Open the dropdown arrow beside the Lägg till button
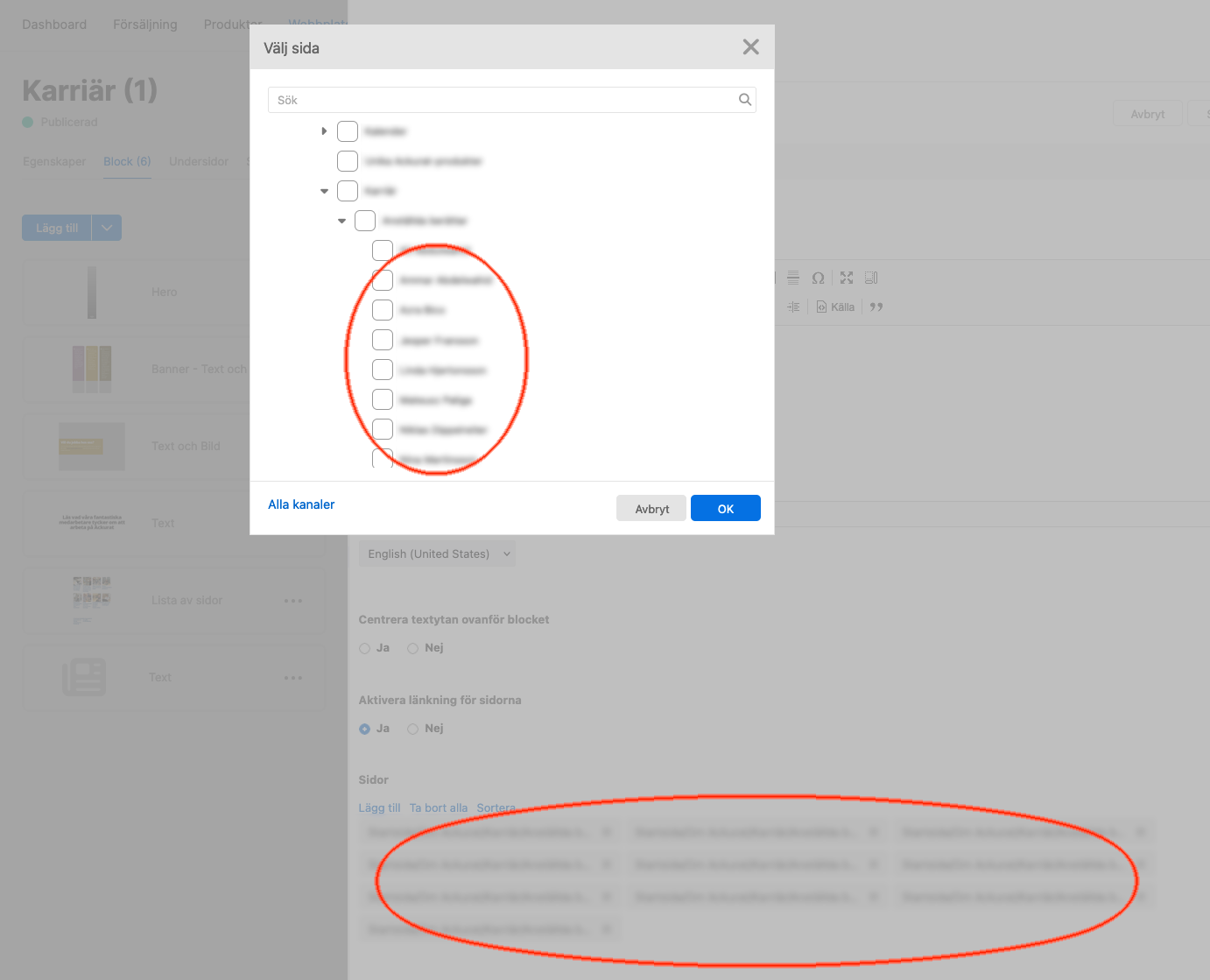Screen dimensions: 1210x980 (107, 228)
